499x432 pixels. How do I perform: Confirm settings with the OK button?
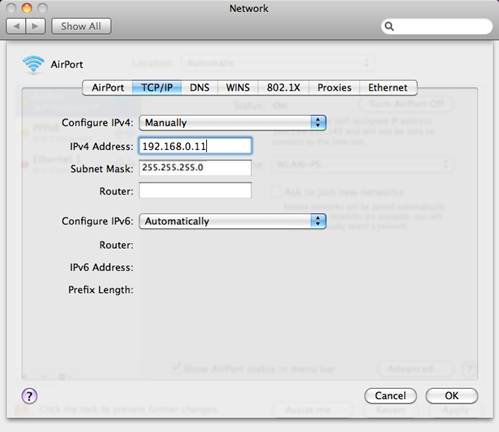pos(452,396)
